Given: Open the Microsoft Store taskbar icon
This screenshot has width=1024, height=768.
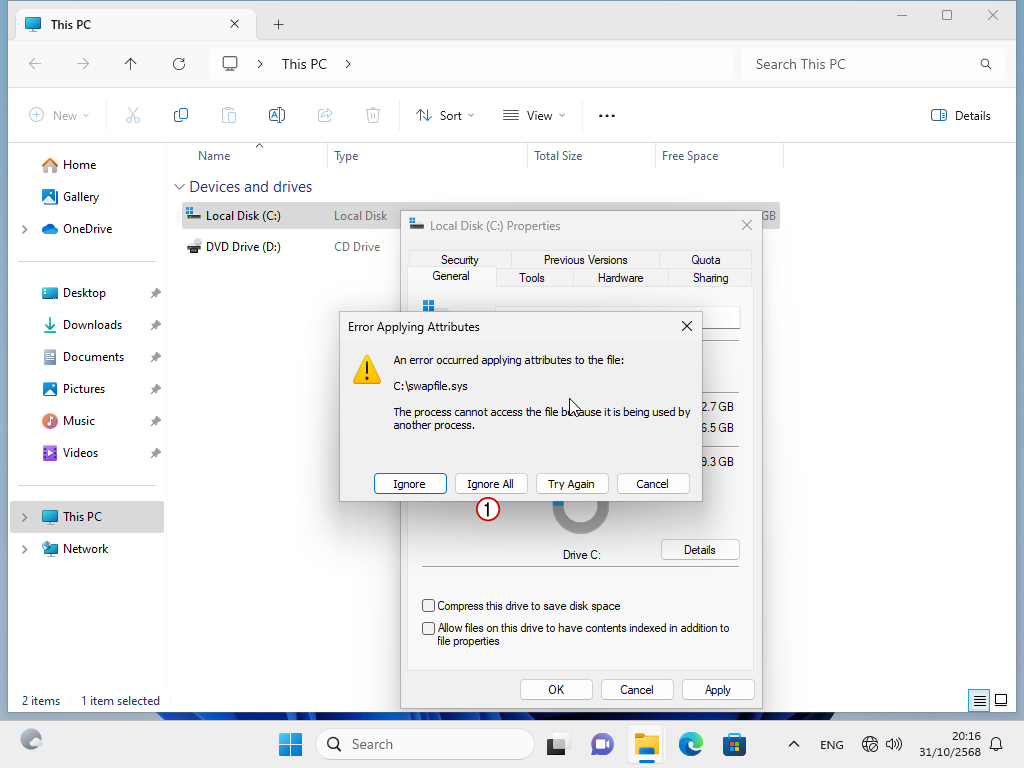Looking at the screenshot, I should coord(735,744).
